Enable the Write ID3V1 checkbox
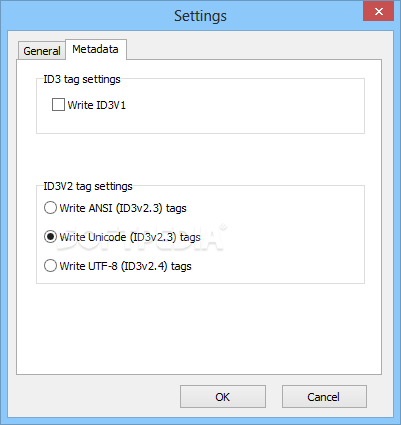 tap(58, 105)
